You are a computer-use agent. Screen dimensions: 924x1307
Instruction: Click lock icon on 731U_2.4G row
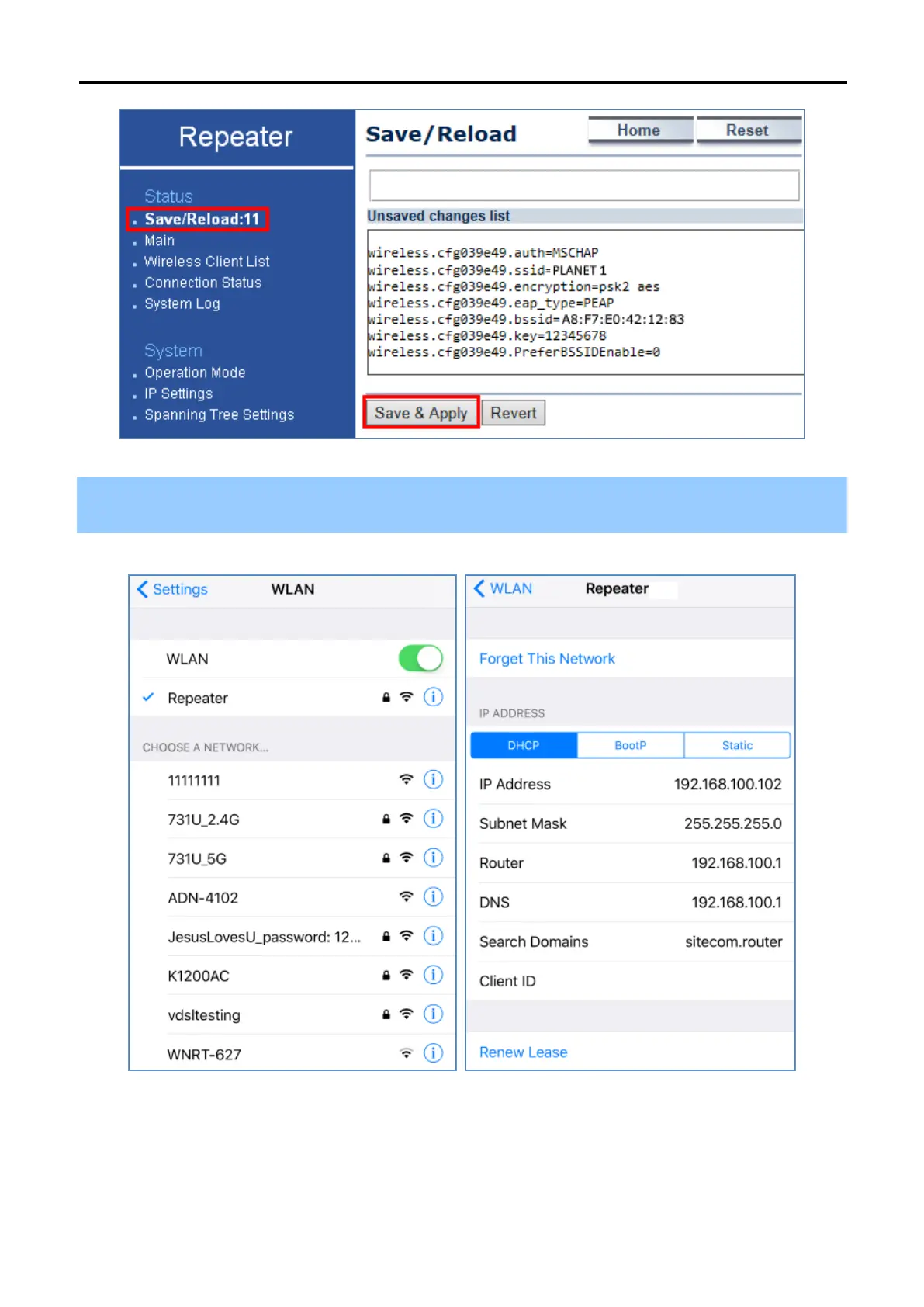click(x=386, y=819)
